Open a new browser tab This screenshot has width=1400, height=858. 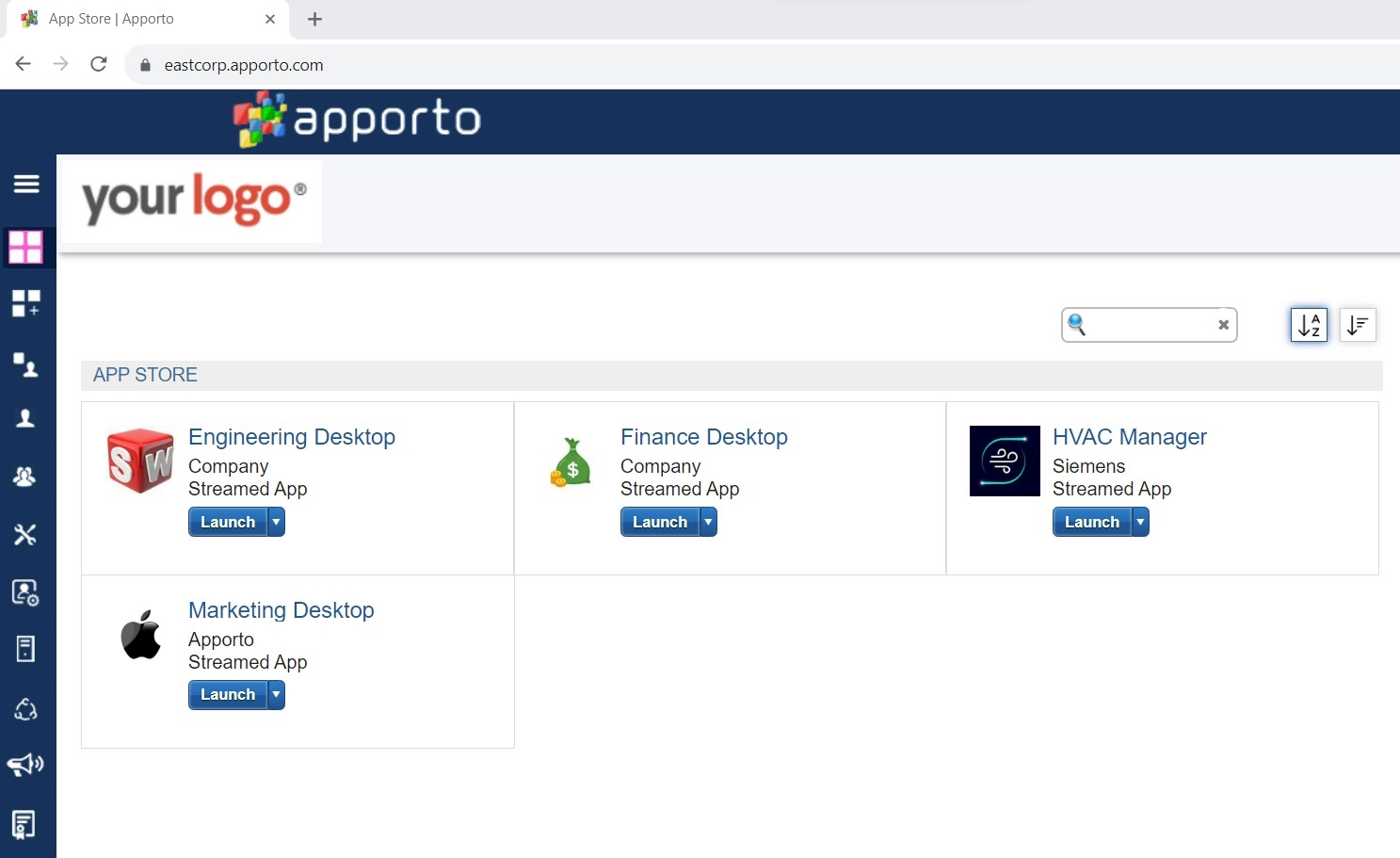coord(314,19)
